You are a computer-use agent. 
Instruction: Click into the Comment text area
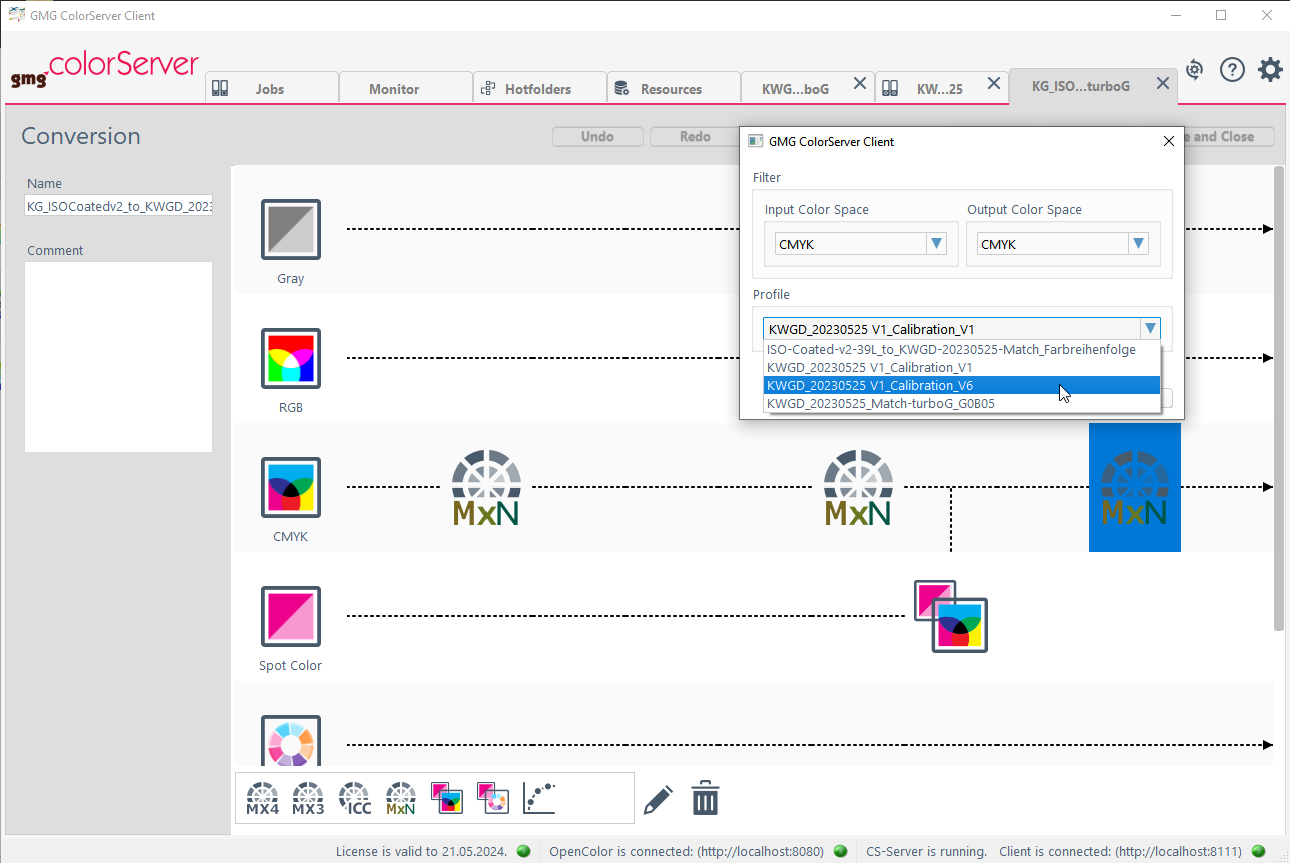coord(119,357)
